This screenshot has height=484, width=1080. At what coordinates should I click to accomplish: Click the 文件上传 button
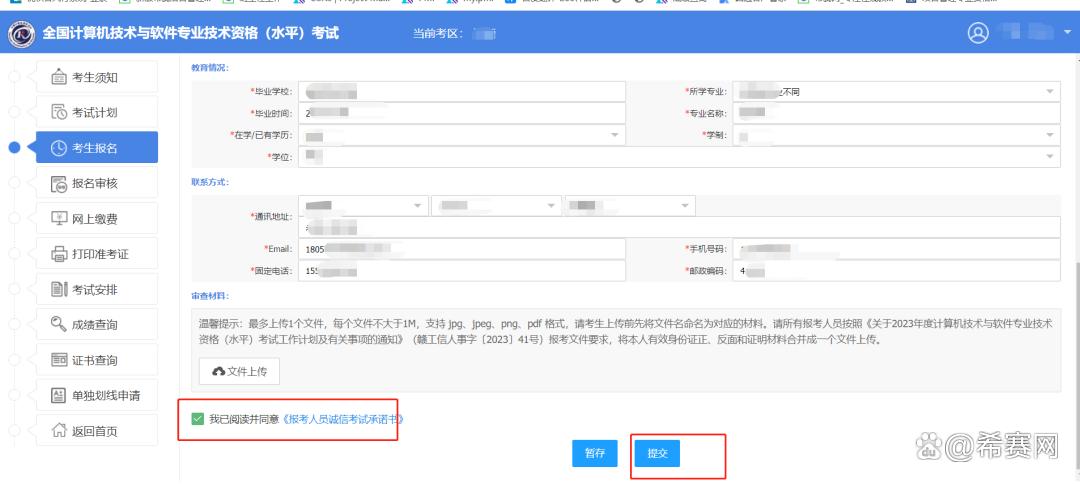240,372
